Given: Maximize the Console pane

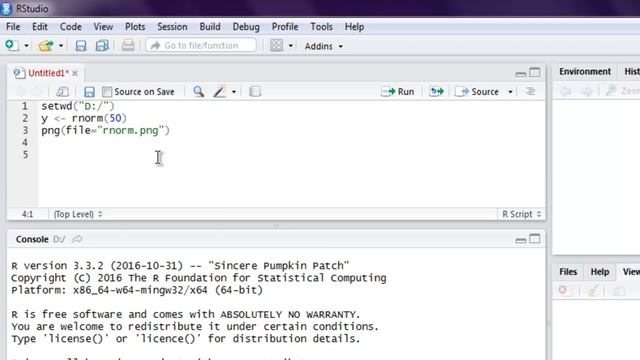Looking at the screenshot, I should point(535,239).
